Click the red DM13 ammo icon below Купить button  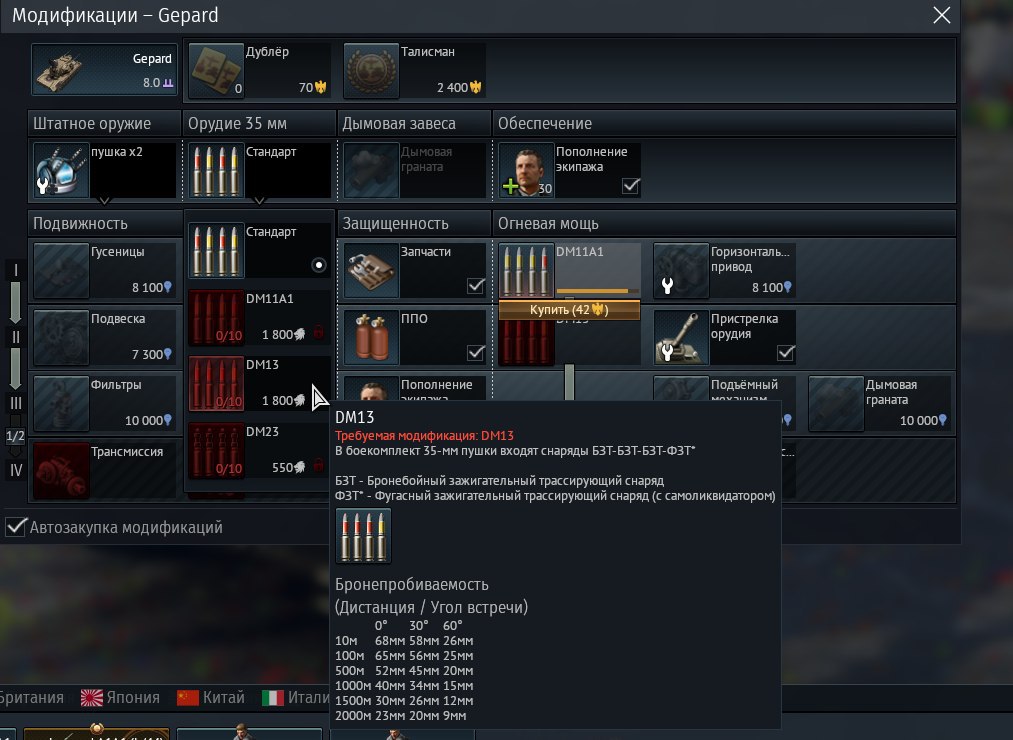point(526,343)
